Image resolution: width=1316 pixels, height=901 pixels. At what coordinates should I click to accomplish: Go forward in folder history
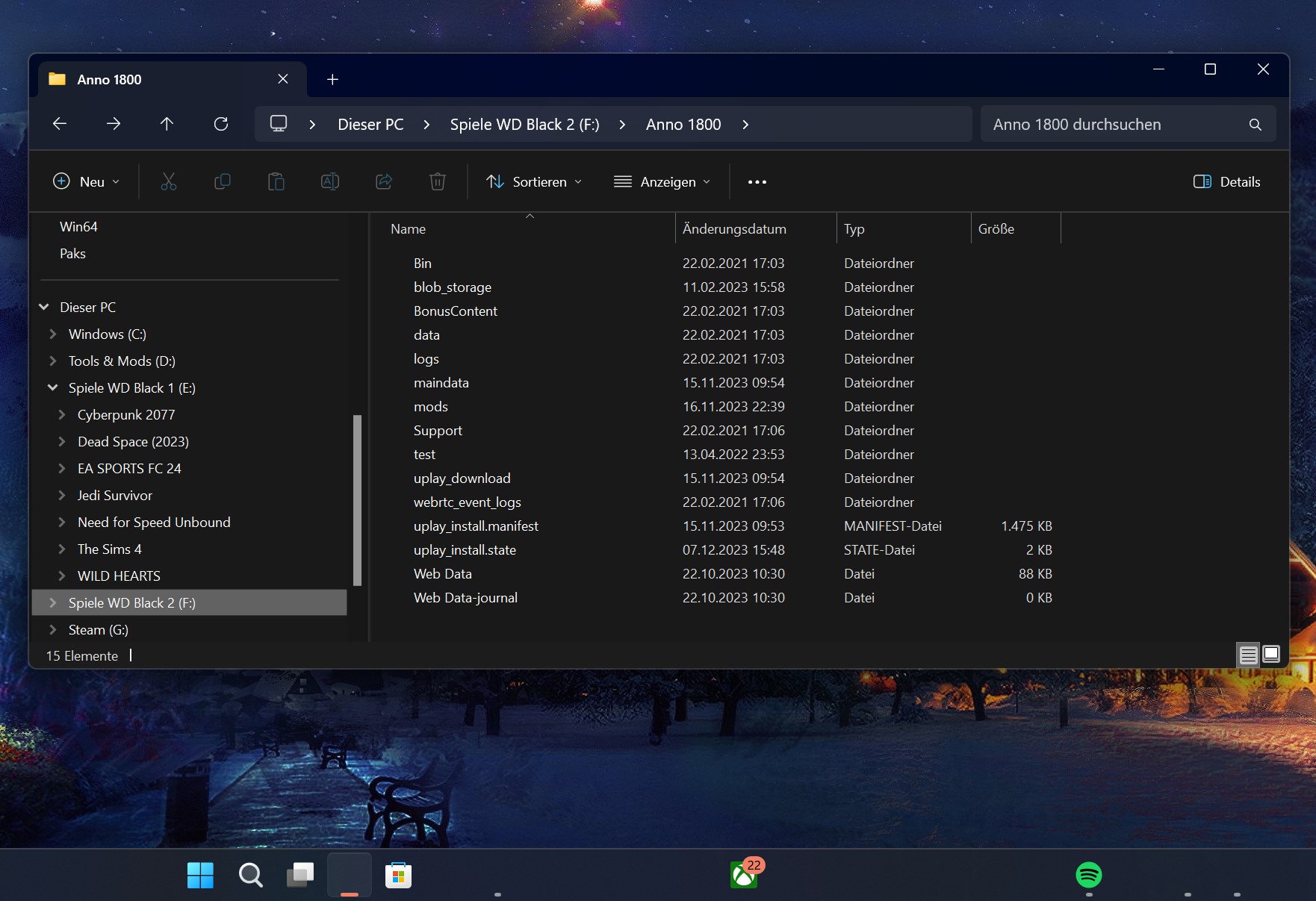(x=114, y=124)
